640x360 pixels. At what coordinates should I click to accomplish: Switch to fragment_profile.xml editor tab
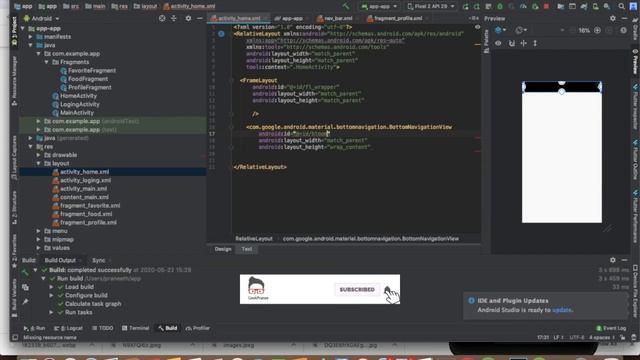tap(394, 18)
